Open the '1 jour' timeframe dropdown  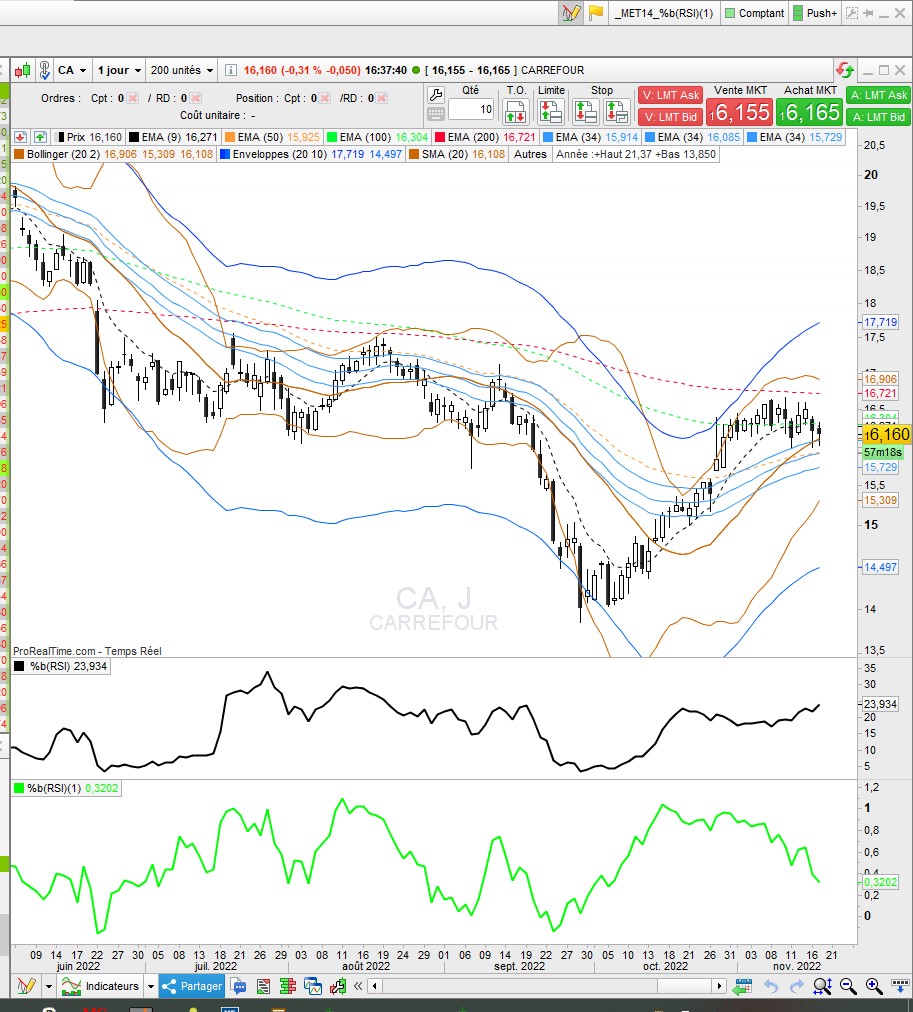click(x=119, y=70)
